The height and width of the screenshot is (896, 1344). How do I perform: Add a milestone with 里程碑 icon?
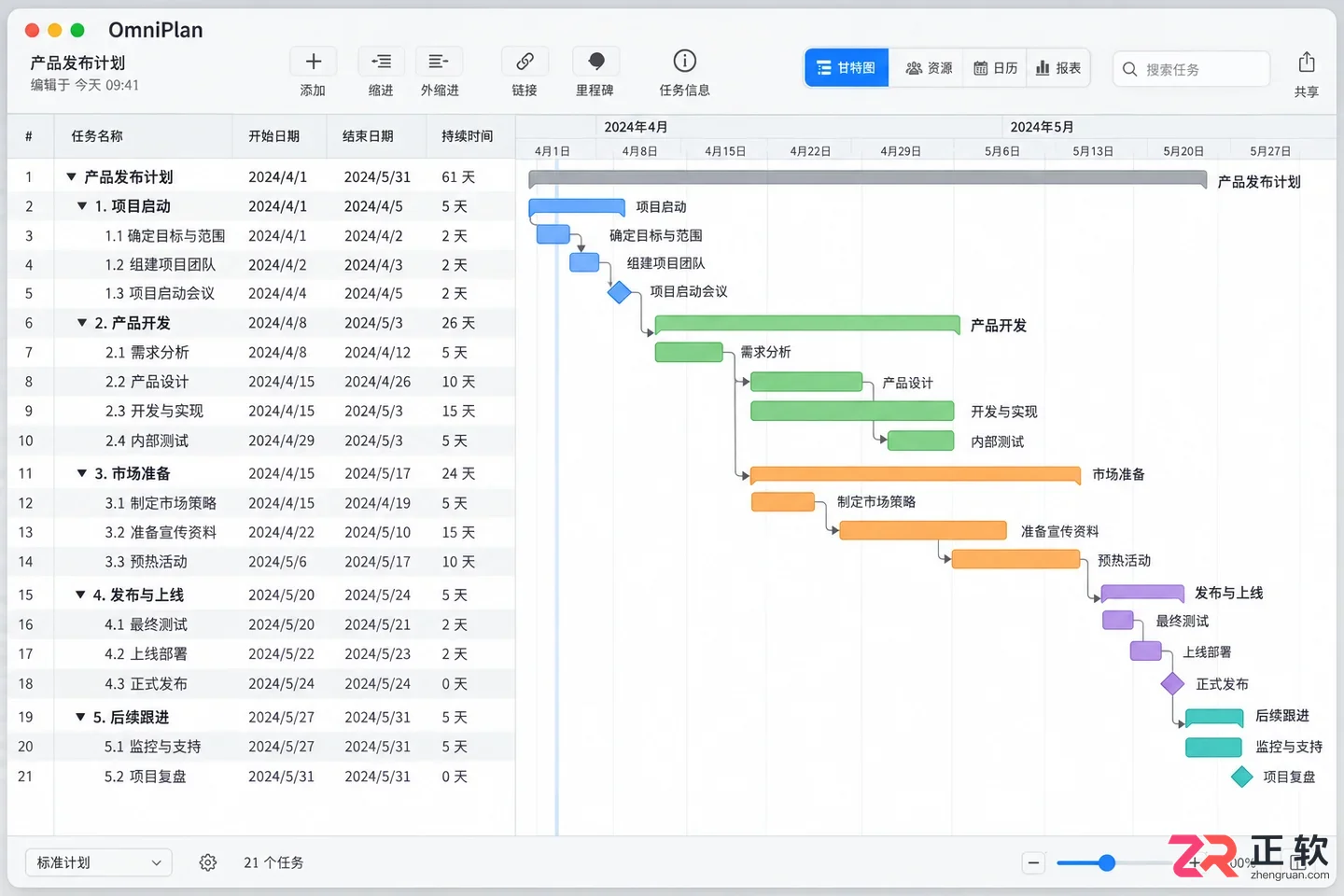click(595, 62)
